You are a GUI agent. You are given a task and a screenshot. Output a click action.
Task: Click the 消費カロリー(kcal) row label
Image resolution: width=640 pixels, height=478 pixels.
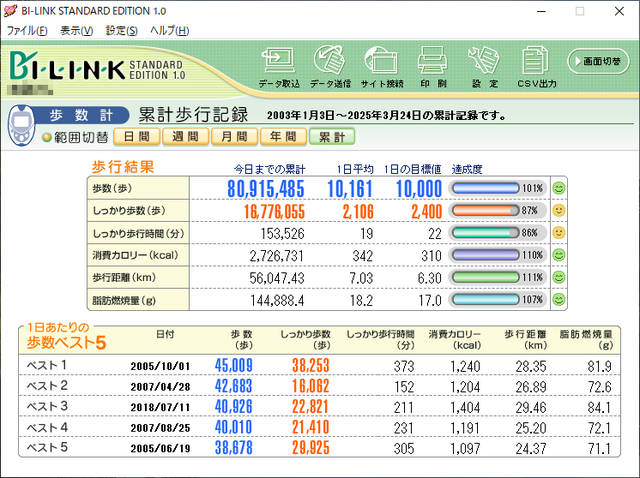click(x=136, y=255)
